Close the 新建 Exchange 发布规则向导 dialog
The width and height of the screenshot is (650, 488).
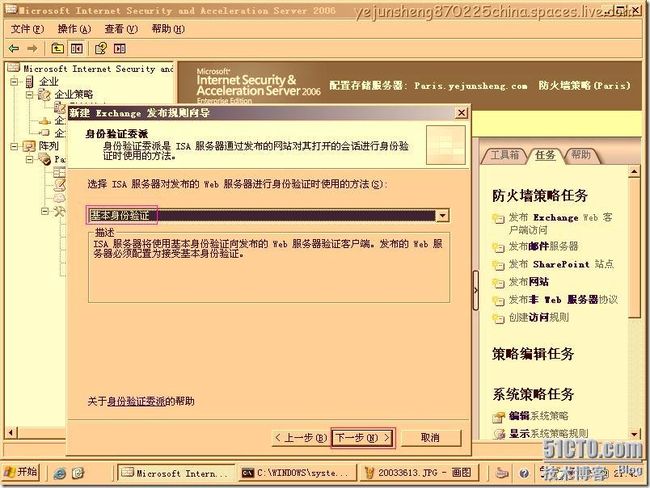coord(461,113)
